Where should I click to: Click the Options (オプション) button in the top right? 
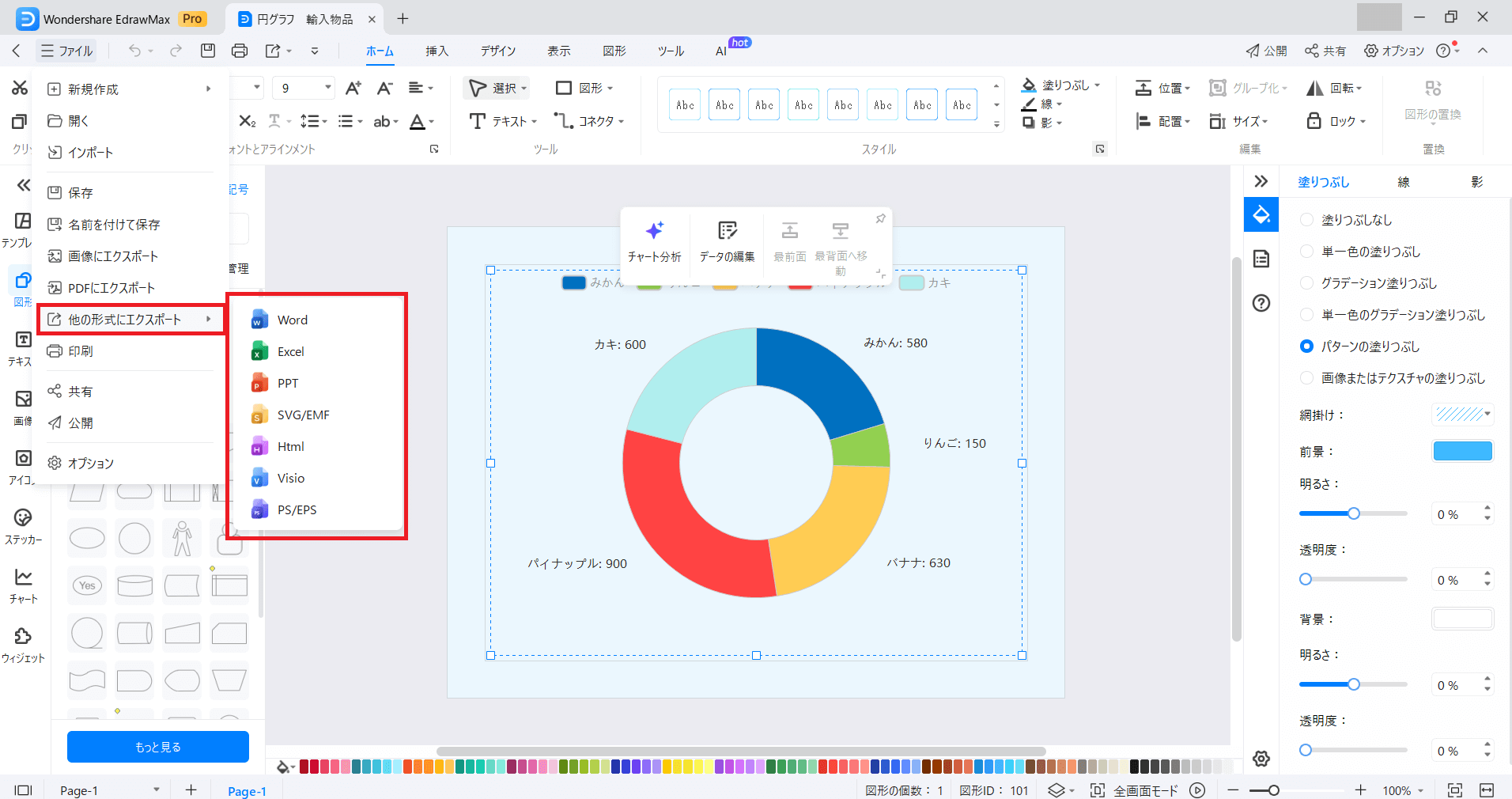click(x=1393, y=51)
